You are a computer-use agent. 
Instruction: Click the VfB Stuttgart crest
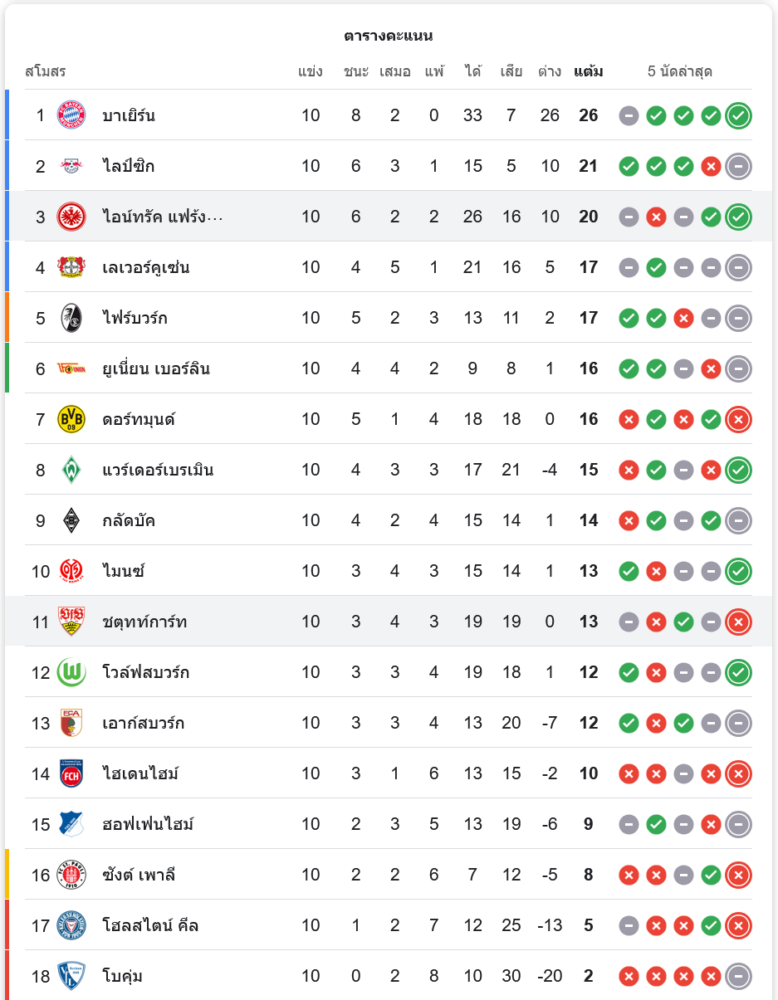71,621
